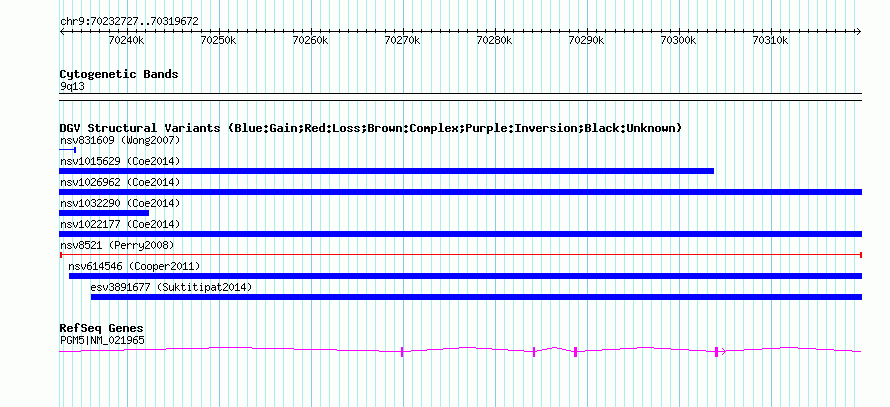This screenshot has width=890, height=407.
Task: Select the PGM5|NM_021965 gene label
Action: pyautogui.click(x=102, y=341)
